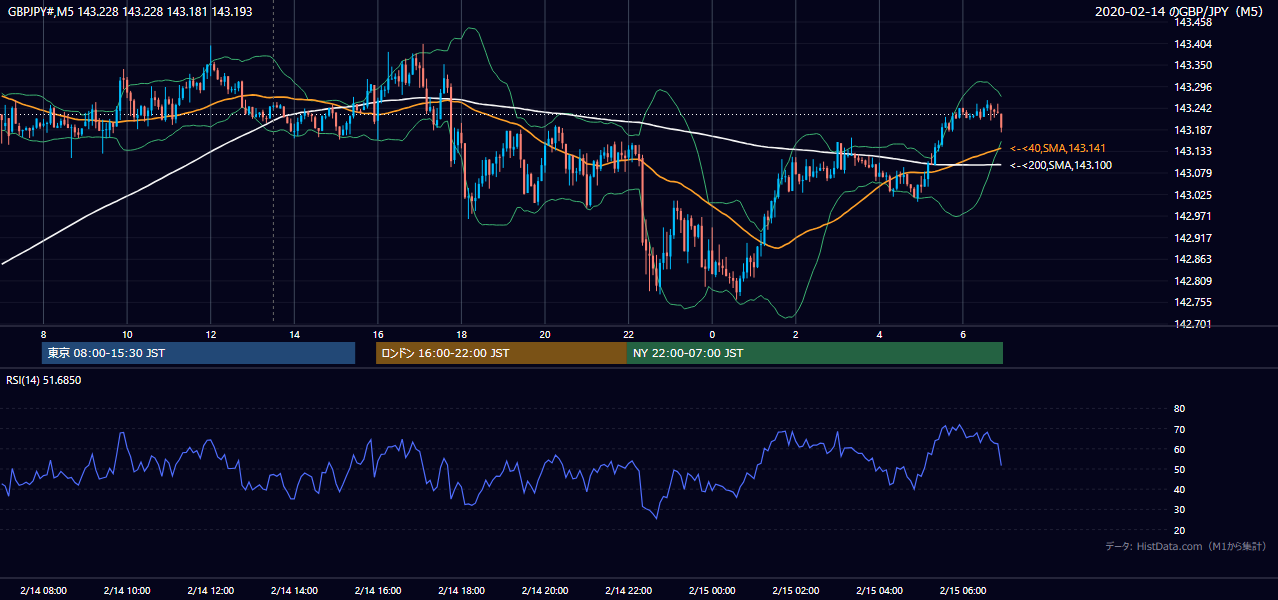Click hour label 16 on chart time axis
Screen dimensions: 1278x600
(377, 334)
